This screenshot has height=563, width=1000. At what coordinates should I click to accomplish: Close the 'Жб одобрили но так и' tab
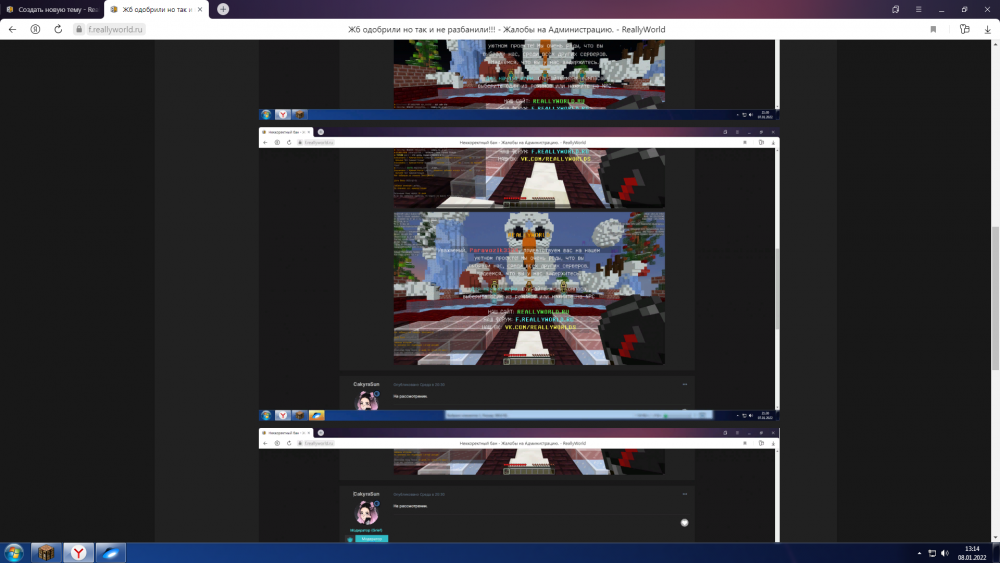coord(200,10)
